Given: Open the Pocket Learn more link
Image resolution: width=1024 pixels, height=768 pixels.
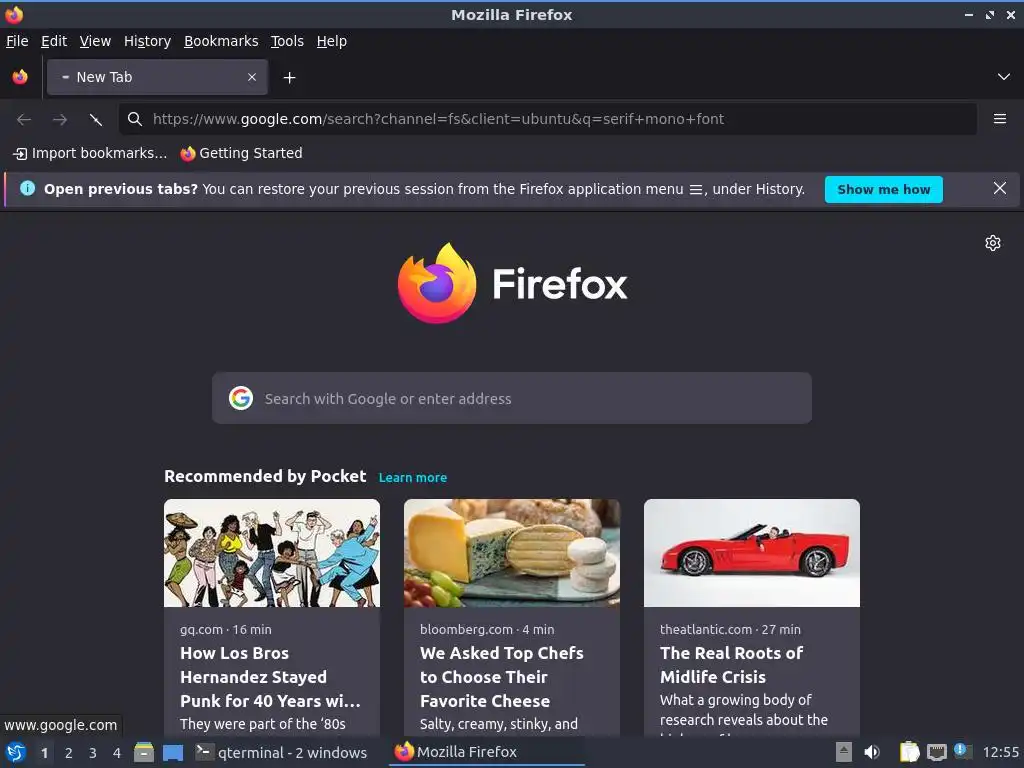Looking at the screenshot, I should tap(413, 477).
